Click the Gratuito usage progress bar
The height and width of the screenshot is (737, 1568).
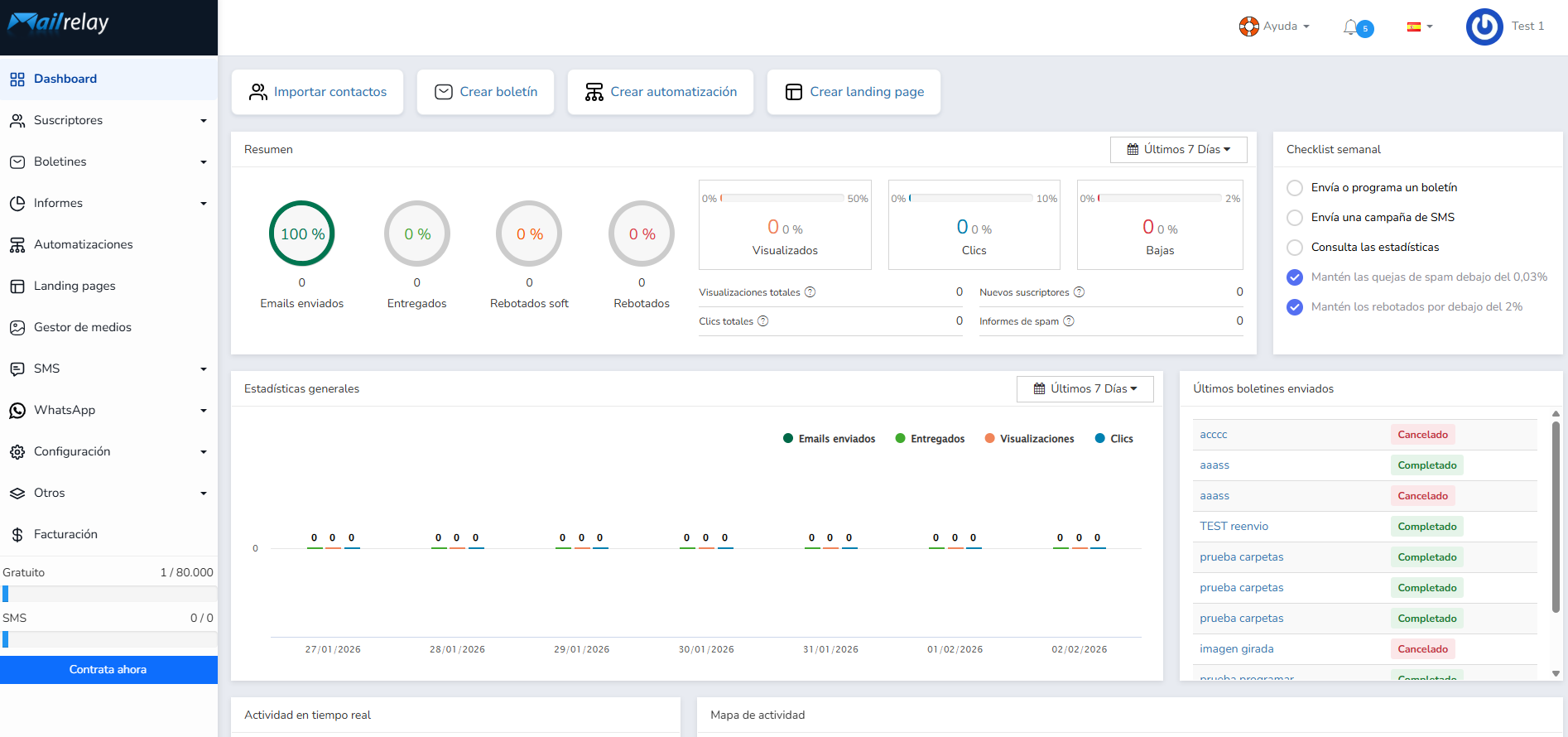point(110,594)
